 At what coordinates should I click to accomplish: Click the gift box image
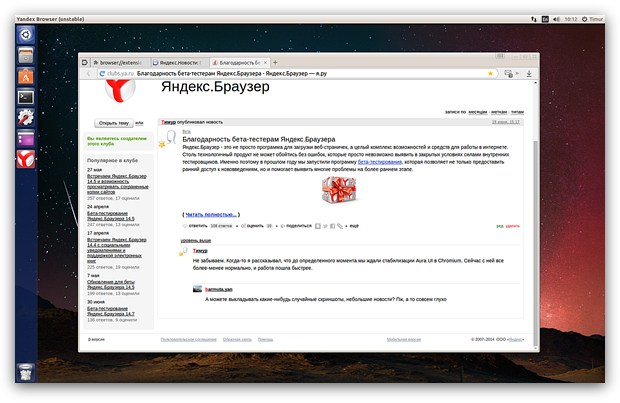339,190
